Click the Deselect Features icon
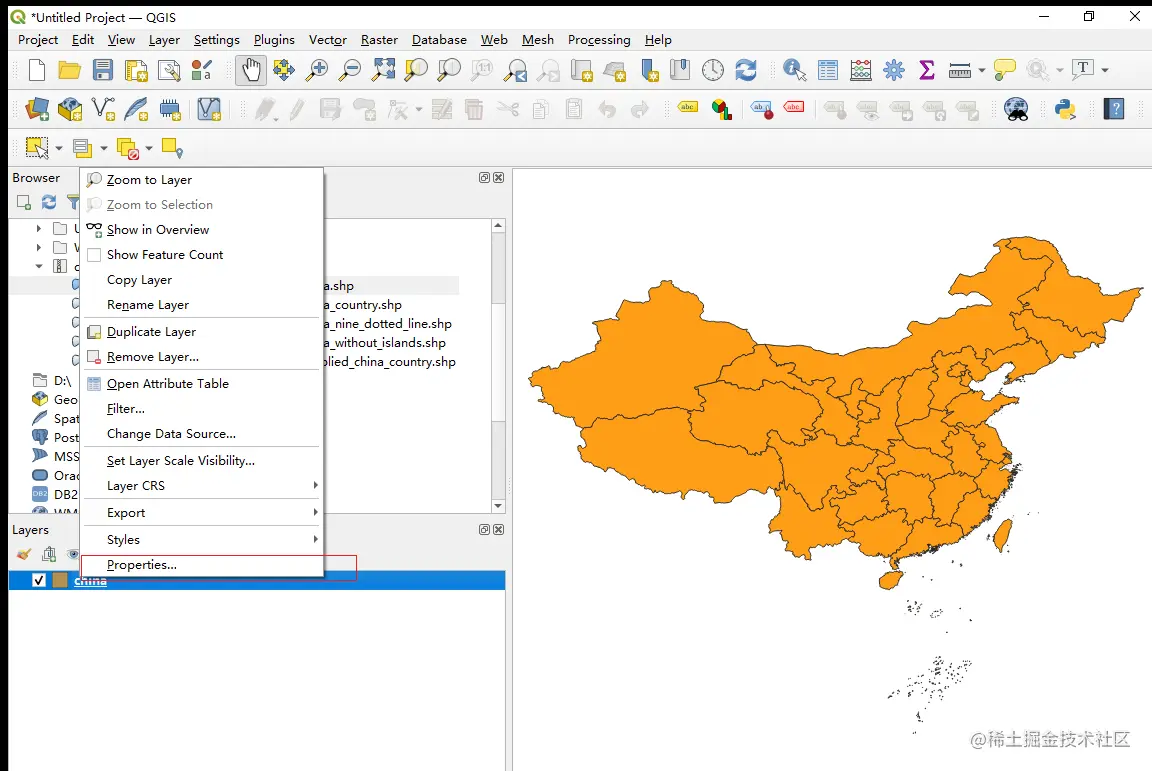Image resolution: width=1152 pixels, height=771 pixels. tap(128, 148)
